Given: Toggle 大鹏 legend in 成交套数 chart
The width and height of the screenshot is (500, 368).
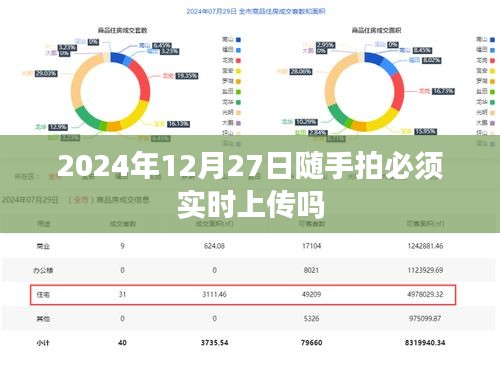Looking at the screenshot, I should click(231, 123).
